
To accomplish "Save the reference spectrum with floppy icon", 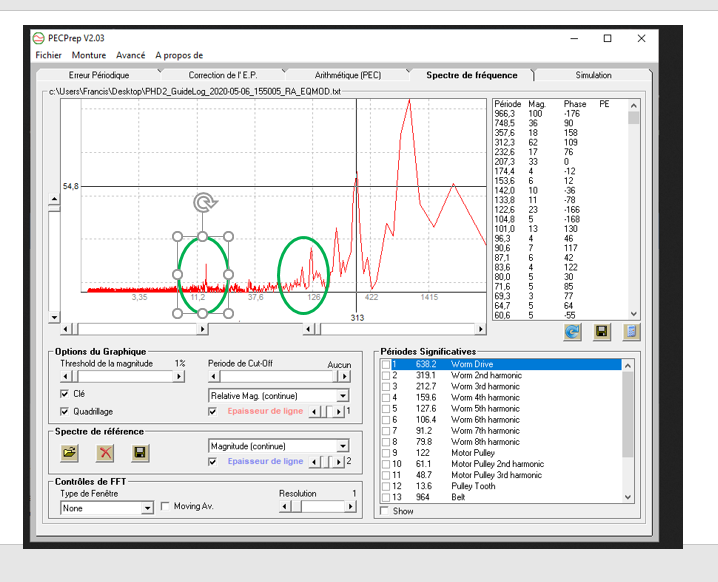I will click(x=140, y=453).
